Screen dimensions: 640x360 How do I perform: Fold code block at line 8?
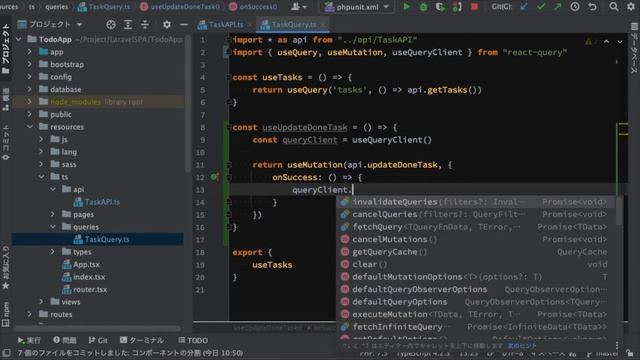click(228, 127)
